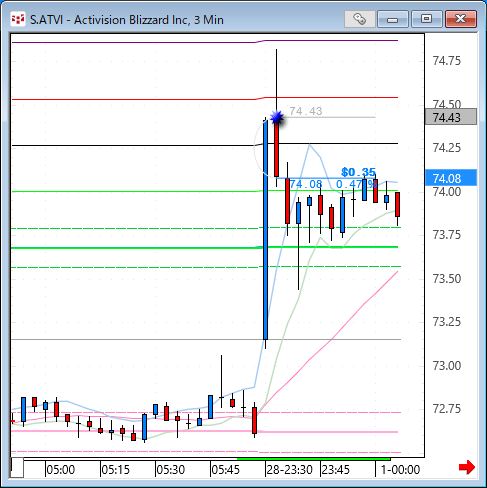Image resolution: width=487 pixels, height=488 pixels.
Task: Click the $0.35 profit label on chart
Action: coord(358,172)
